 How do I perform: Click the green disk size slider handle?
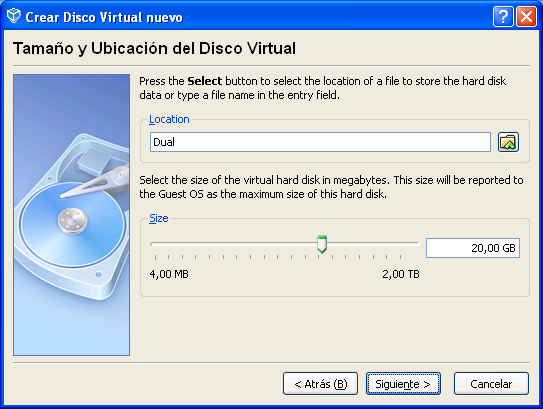pyautogui.click(x=322, y=244)
